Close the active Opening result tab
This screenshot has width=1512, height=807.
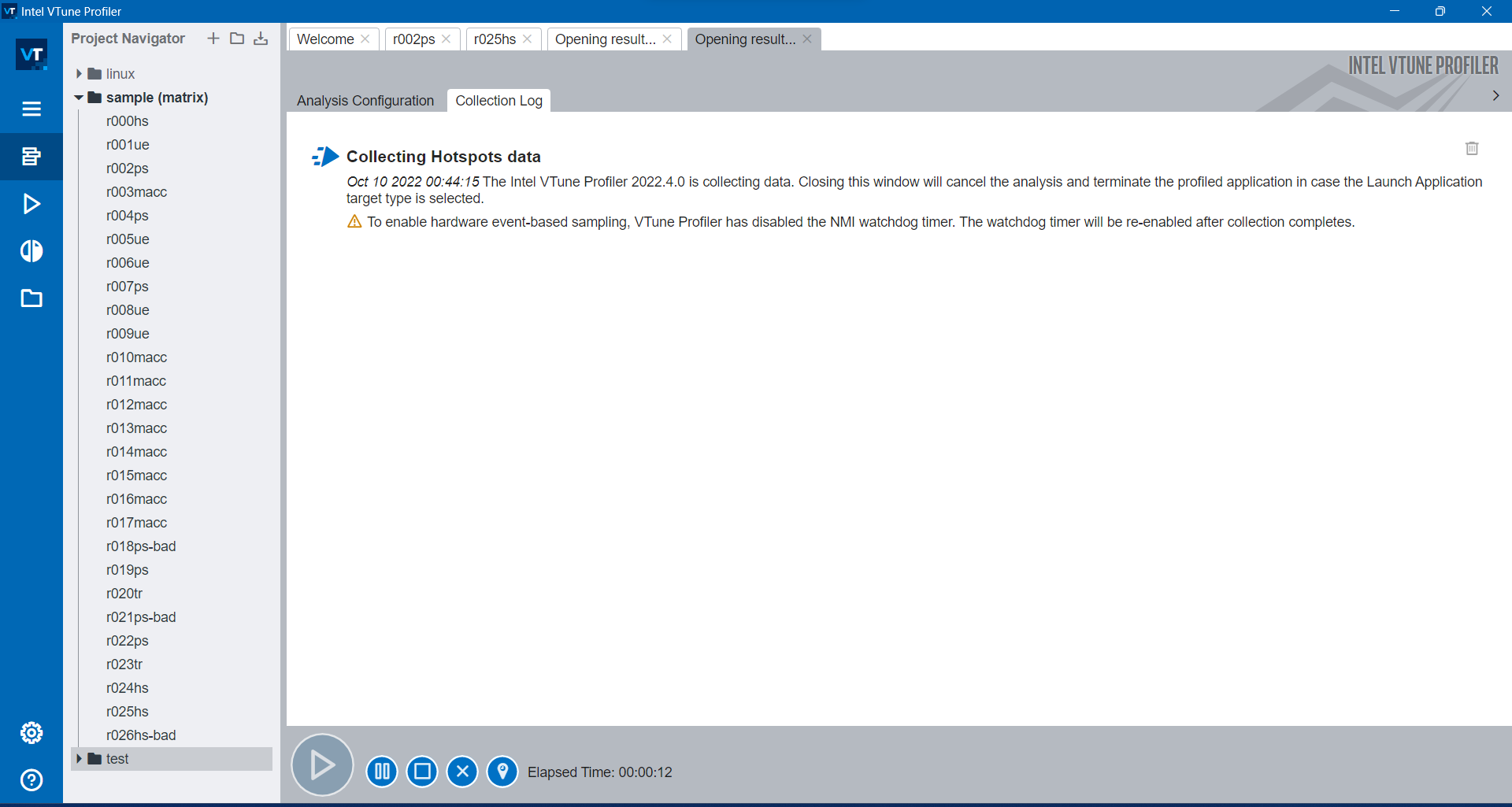click(807, 39)
